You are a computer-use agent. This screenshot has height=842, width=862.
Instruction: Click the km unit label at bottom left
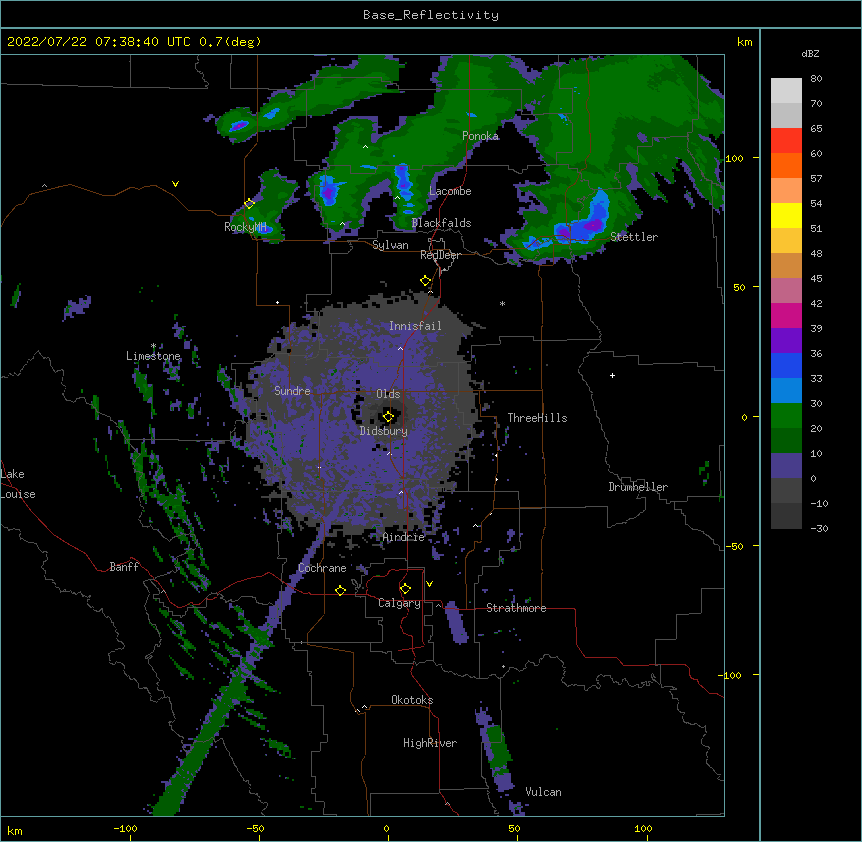tap(15, 831)
